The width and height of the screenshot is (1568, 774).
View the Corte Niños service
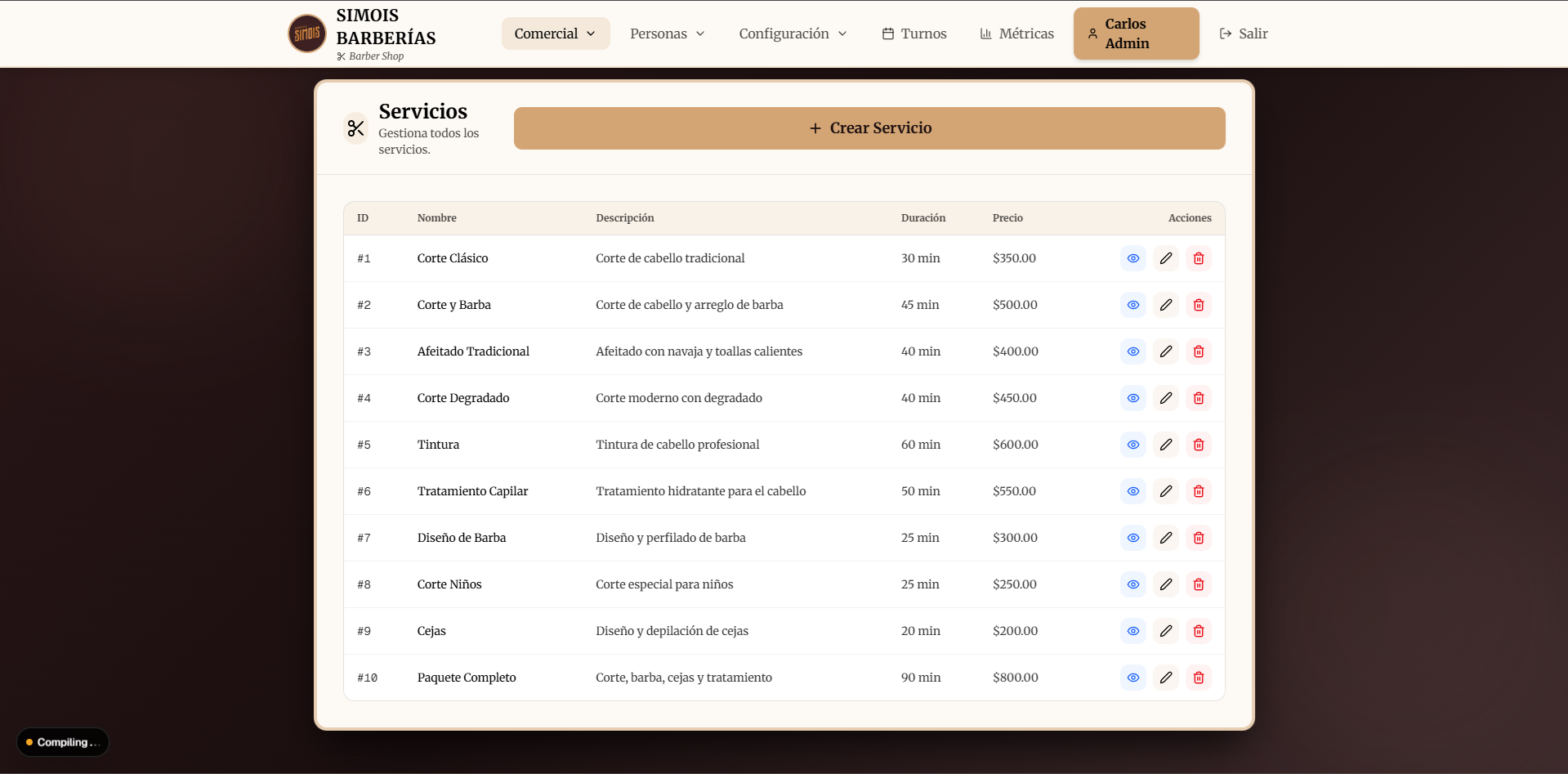click(x=1133, y=584)
